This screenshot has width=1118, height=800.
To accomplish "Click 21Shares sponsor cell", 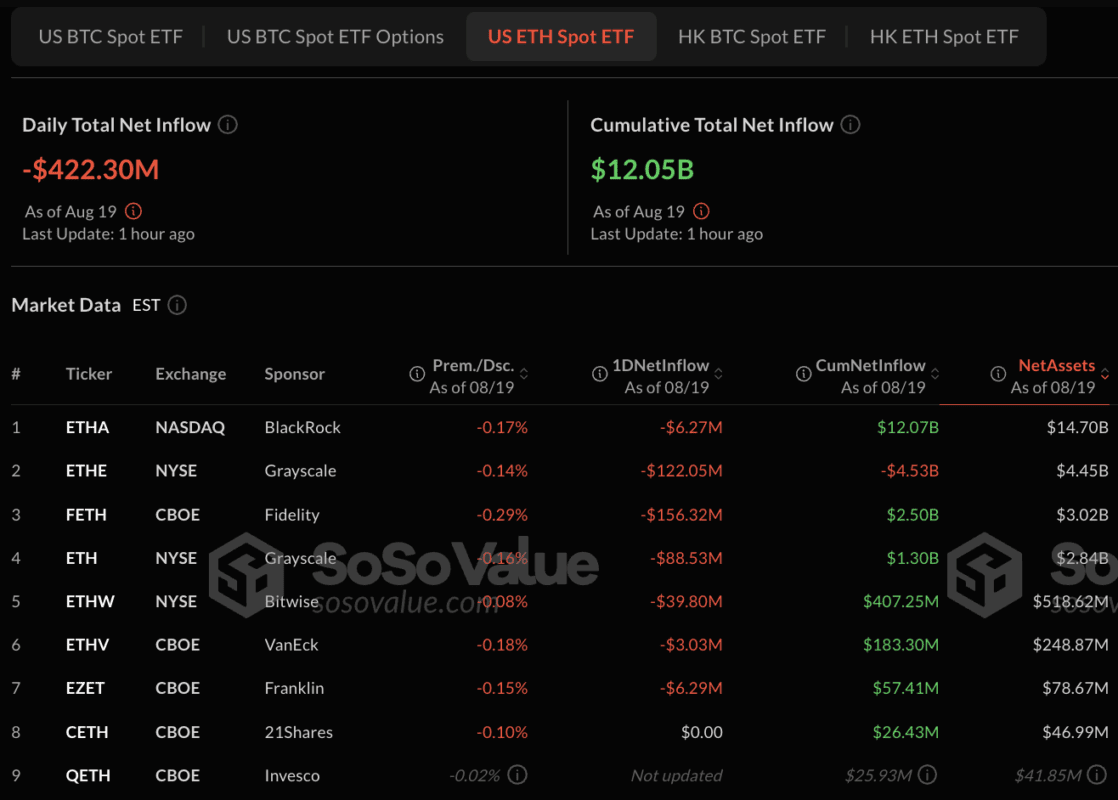I will point(299,732).
